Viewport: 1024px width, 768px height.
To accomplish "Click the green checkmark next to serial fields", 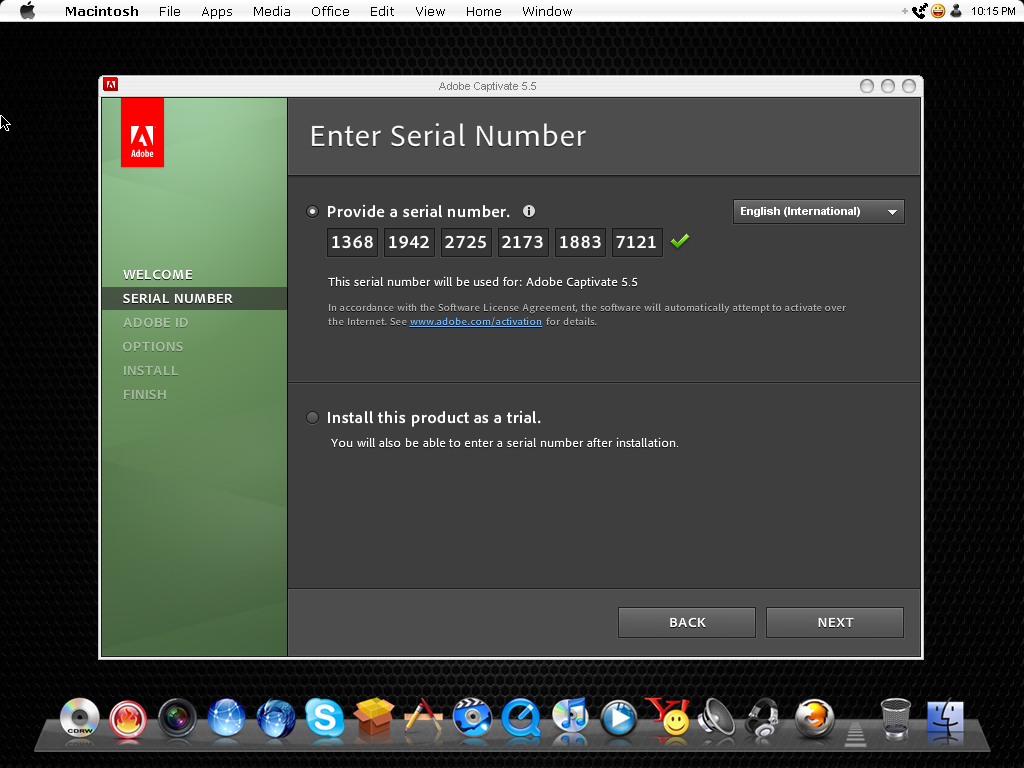I will 680,241.
